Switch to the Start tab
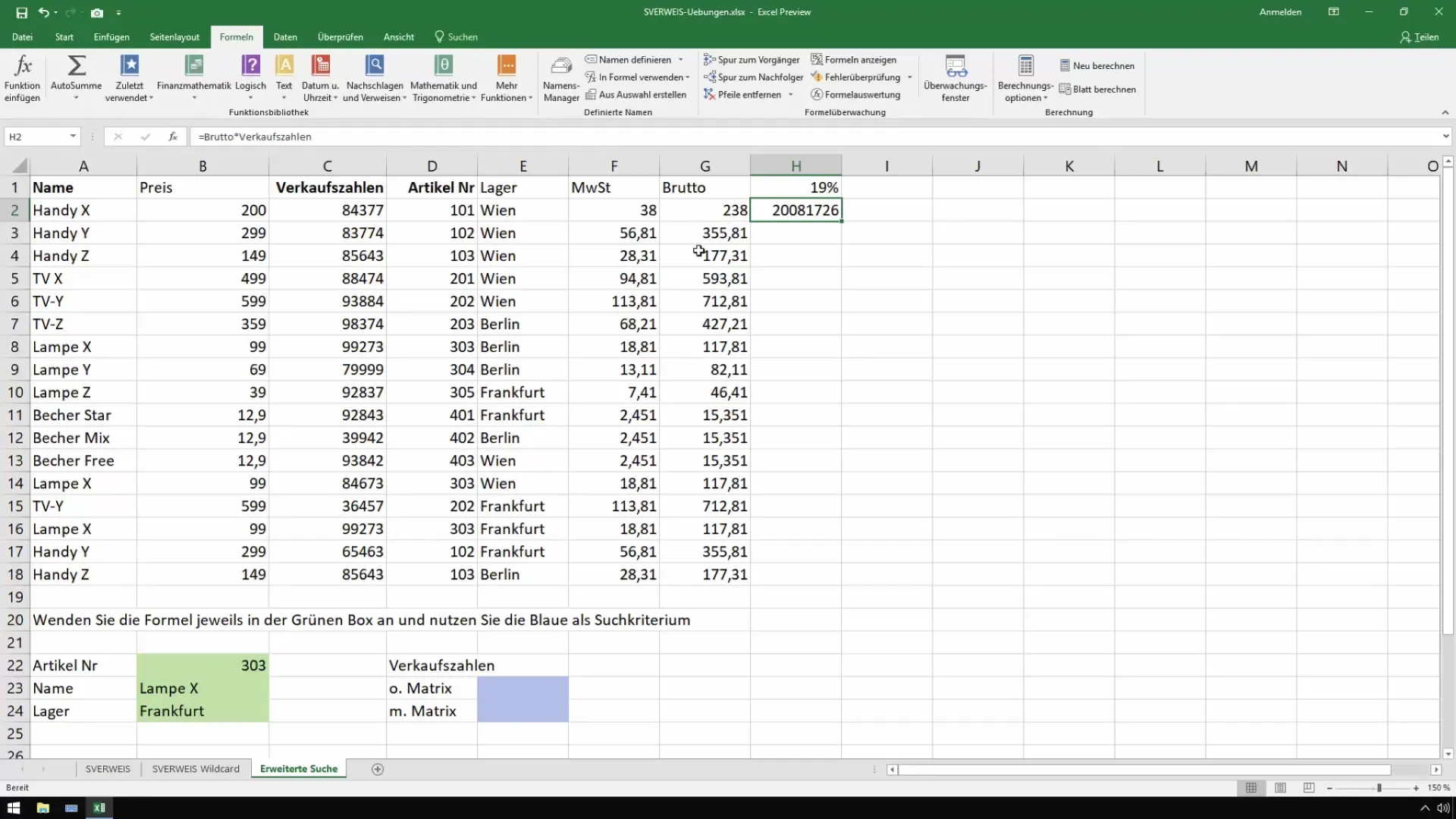This screenshot has height=819, width=1456. (64, 37)
